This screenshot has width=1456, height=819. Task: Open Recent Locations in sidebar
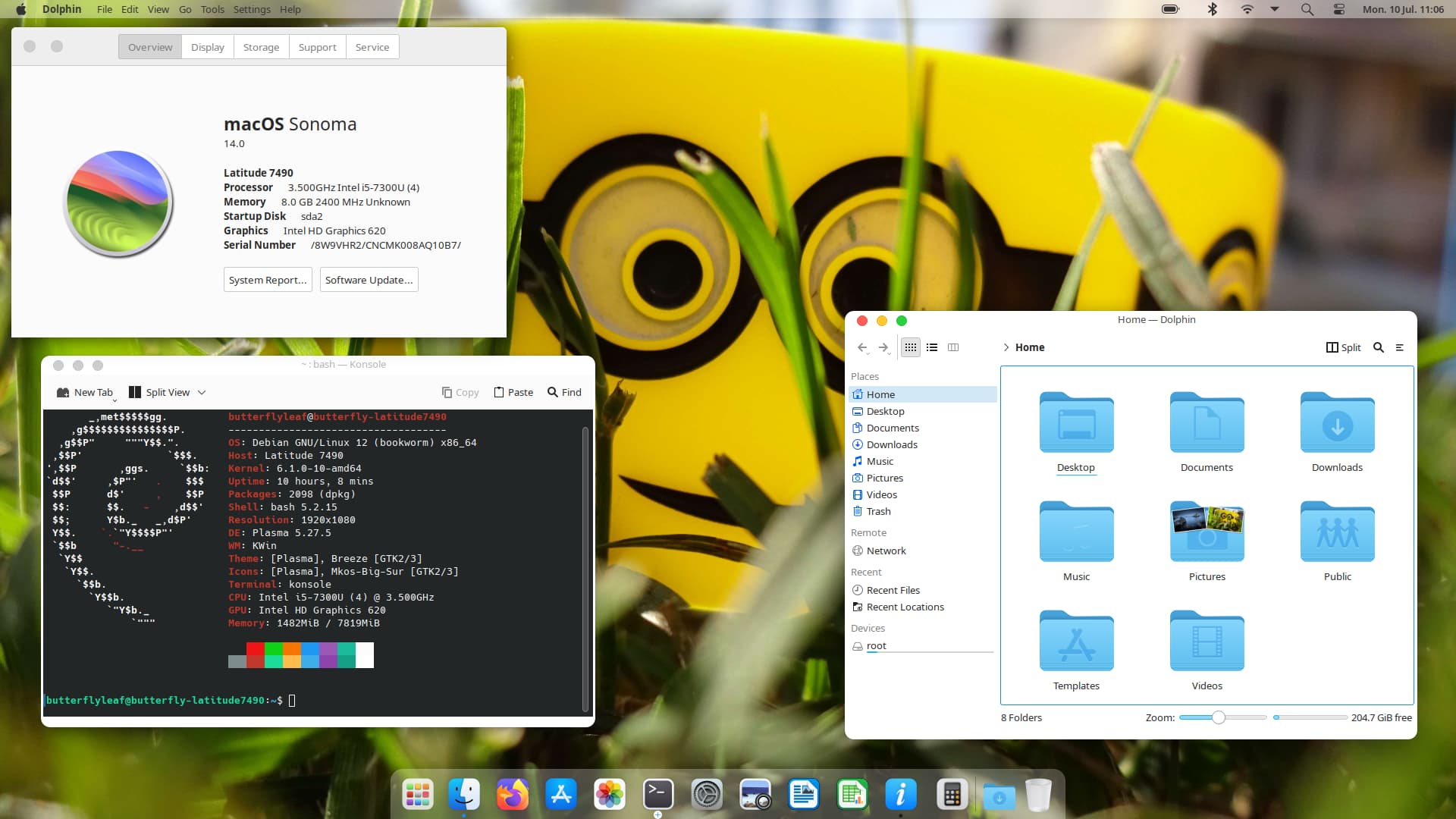pyautogui.click(x=922, y=607)
